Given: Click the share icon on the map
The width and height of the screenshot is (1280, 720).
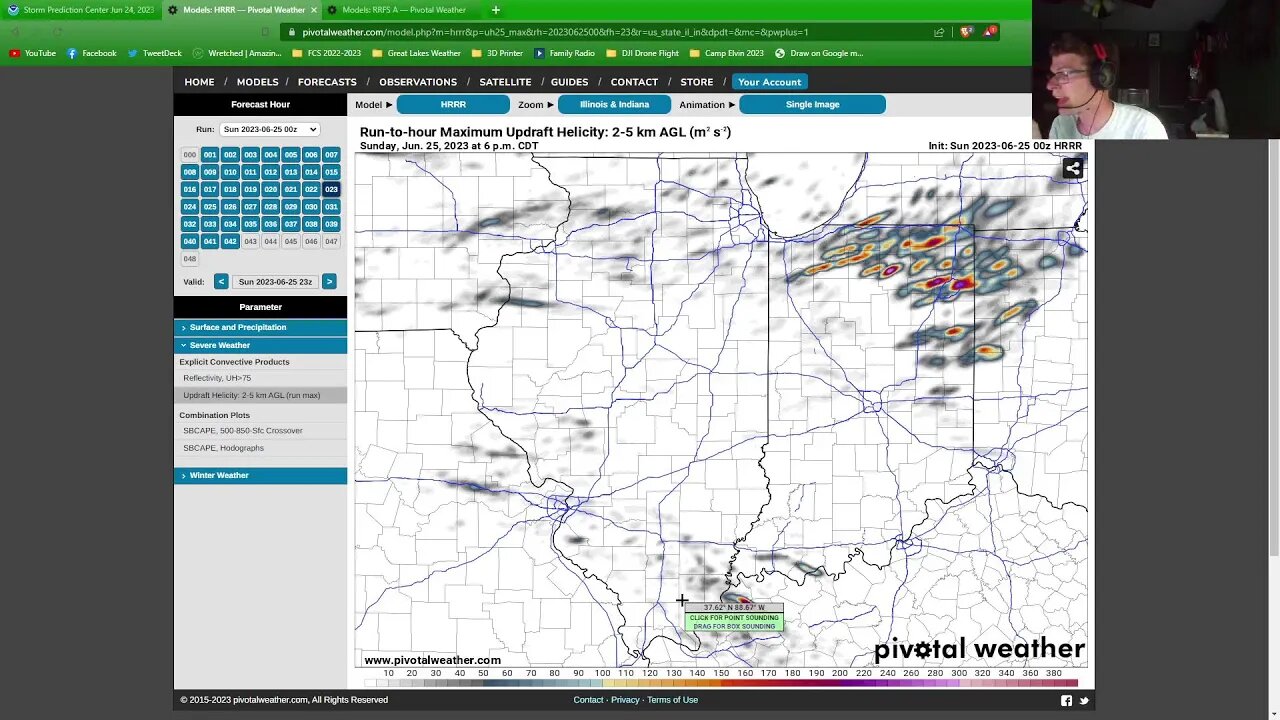Looking at the screenshot, I should tap(1072, 168).
